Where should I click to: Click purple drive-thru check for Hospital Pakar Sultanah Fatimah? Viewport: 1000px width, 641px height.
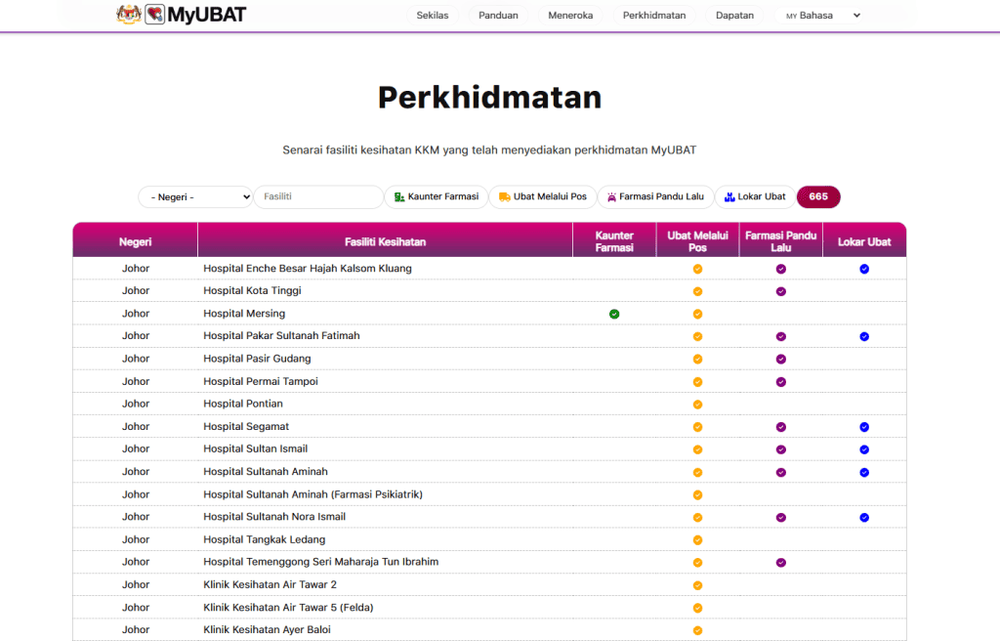(781, 337)
